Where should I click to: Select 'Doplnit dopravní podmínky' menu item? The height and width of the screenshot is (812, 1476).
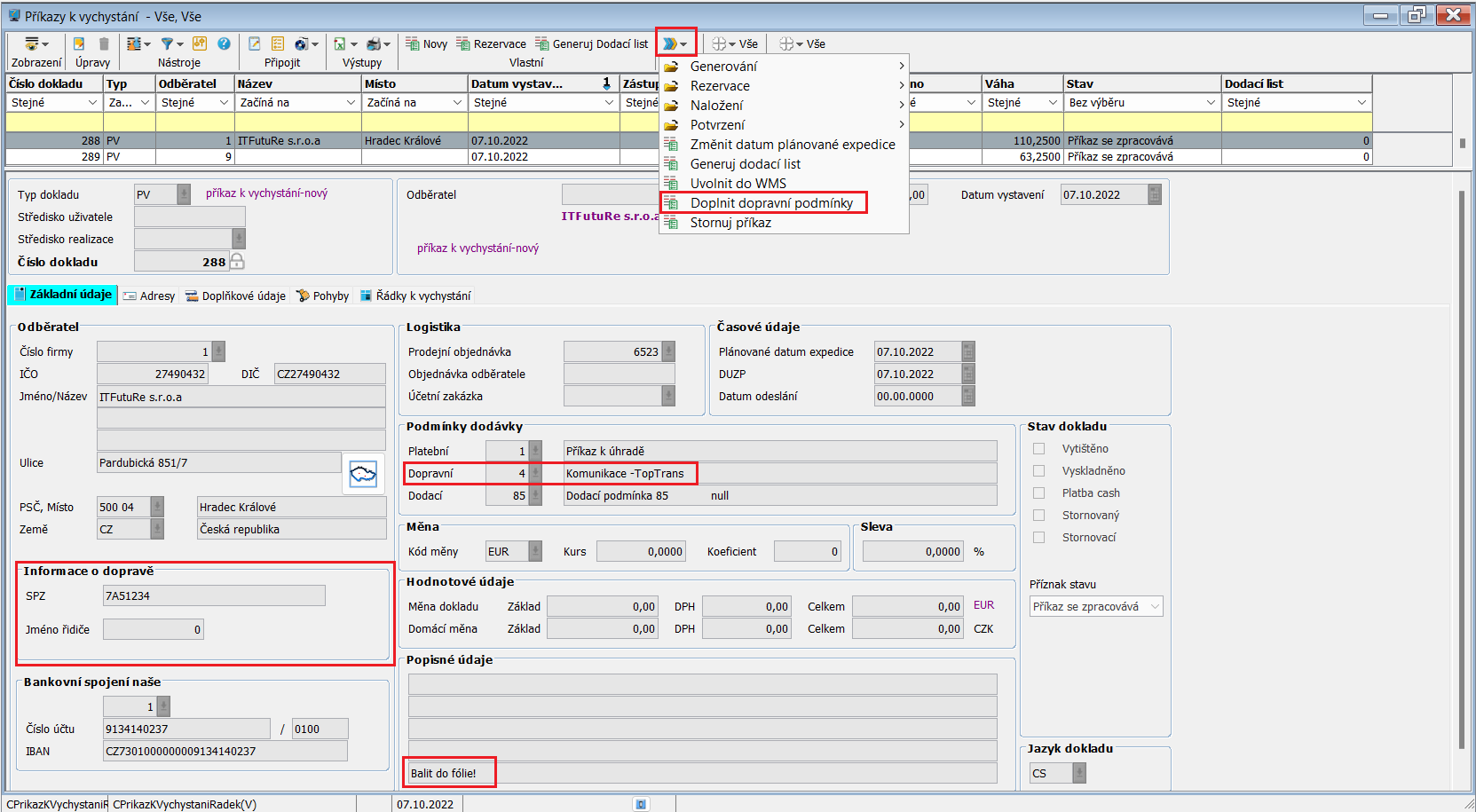tap(770, 203)
